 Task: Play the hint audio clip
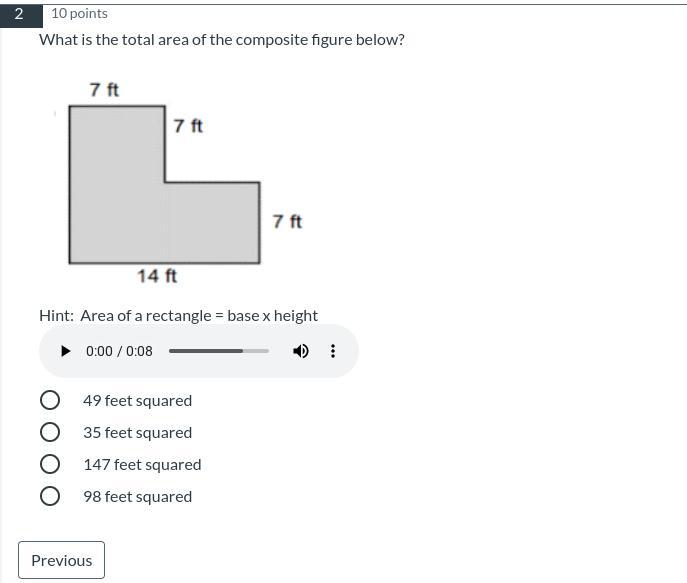pyautogui.click(x=66, y=351)
